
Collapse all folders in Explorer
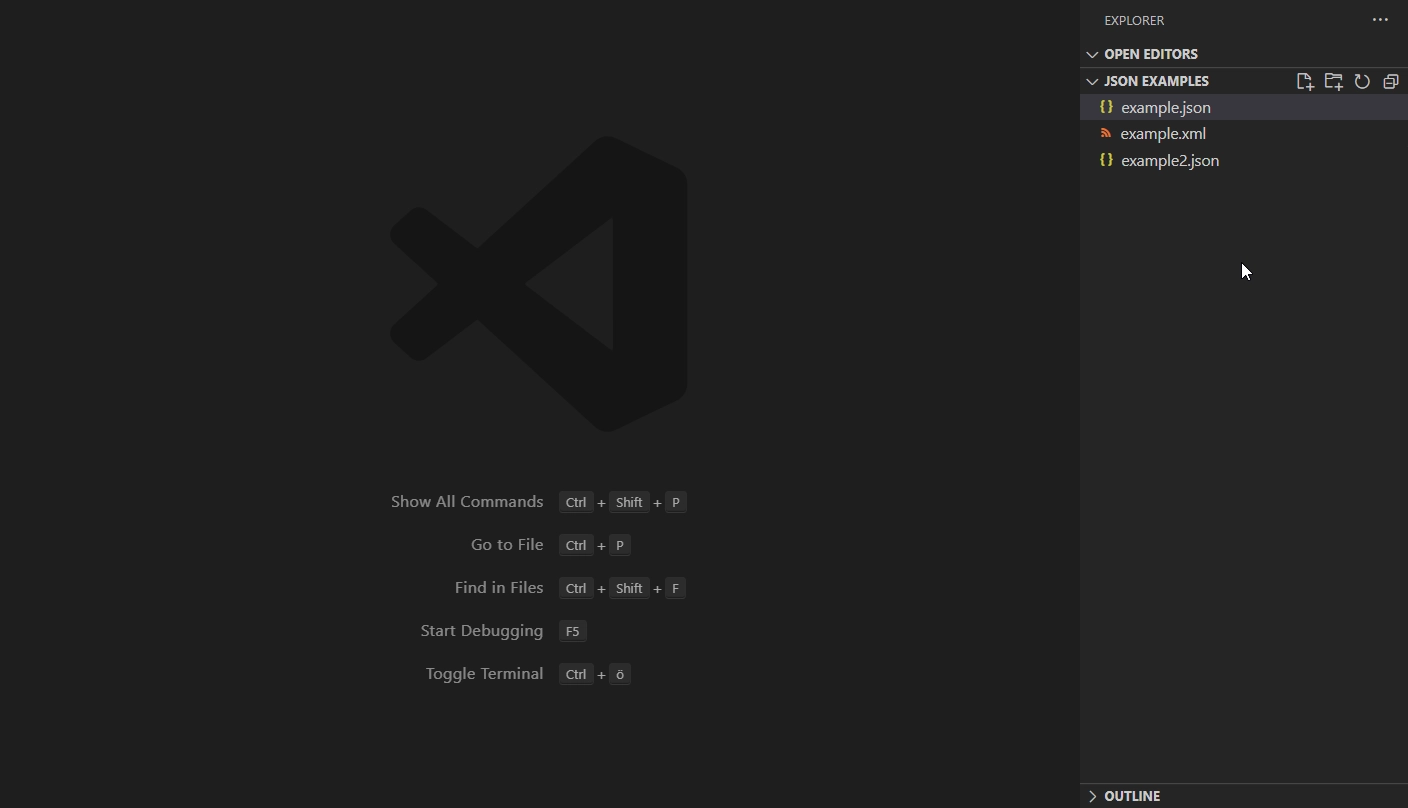coord(1391,82)
